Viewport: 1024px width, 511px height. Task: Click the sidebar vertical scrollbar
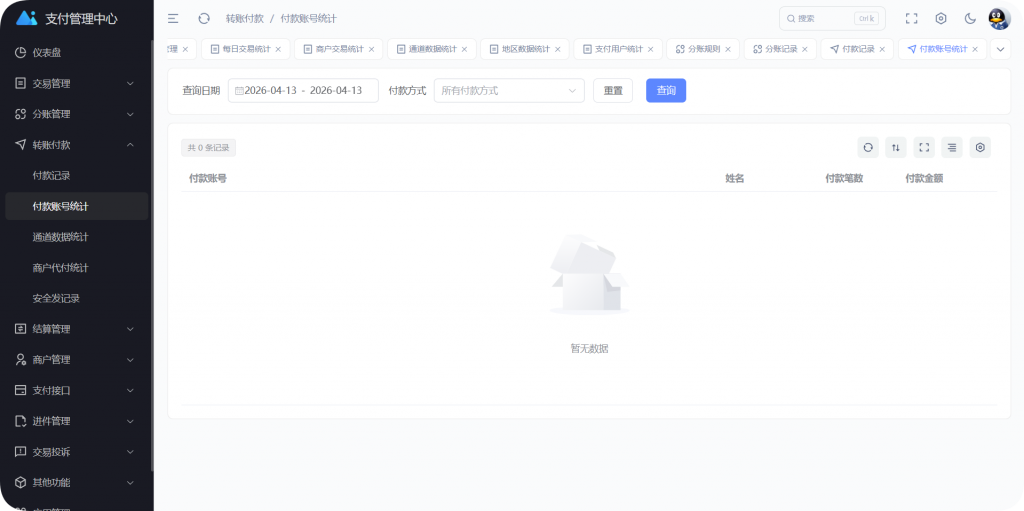(152, 255)
